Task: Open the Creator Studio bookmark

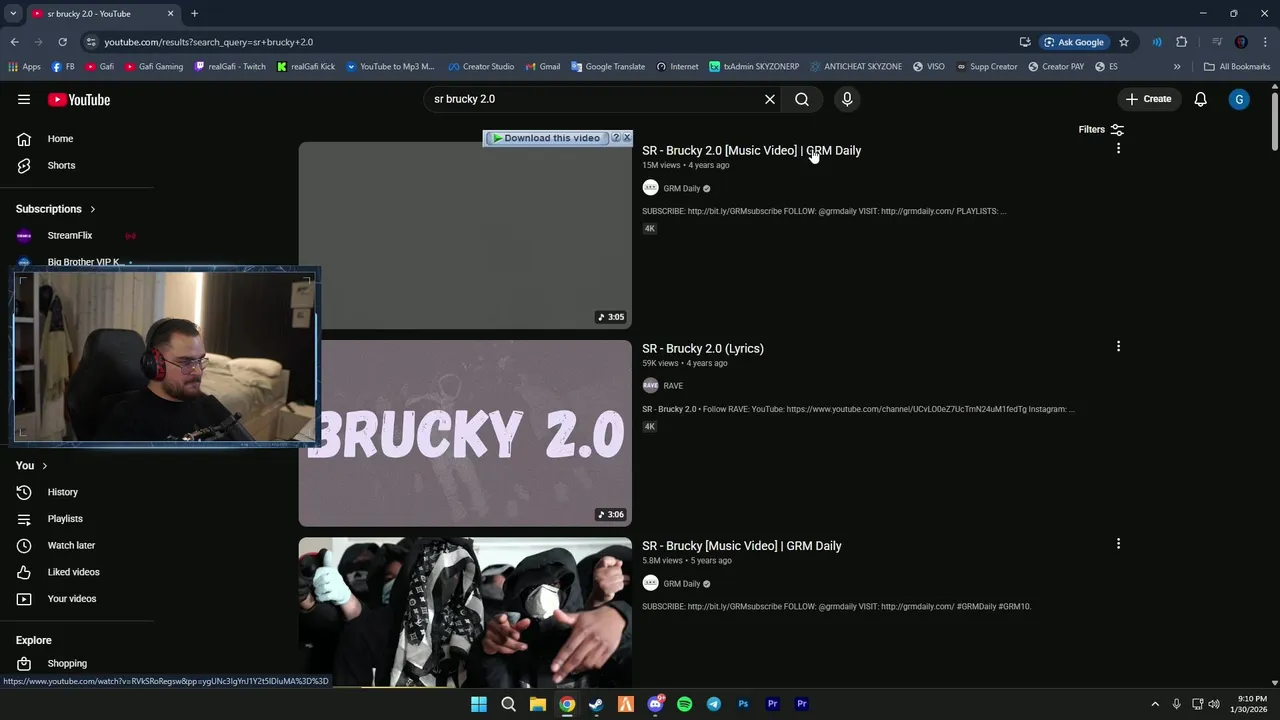Action: (x=481, y=67)
